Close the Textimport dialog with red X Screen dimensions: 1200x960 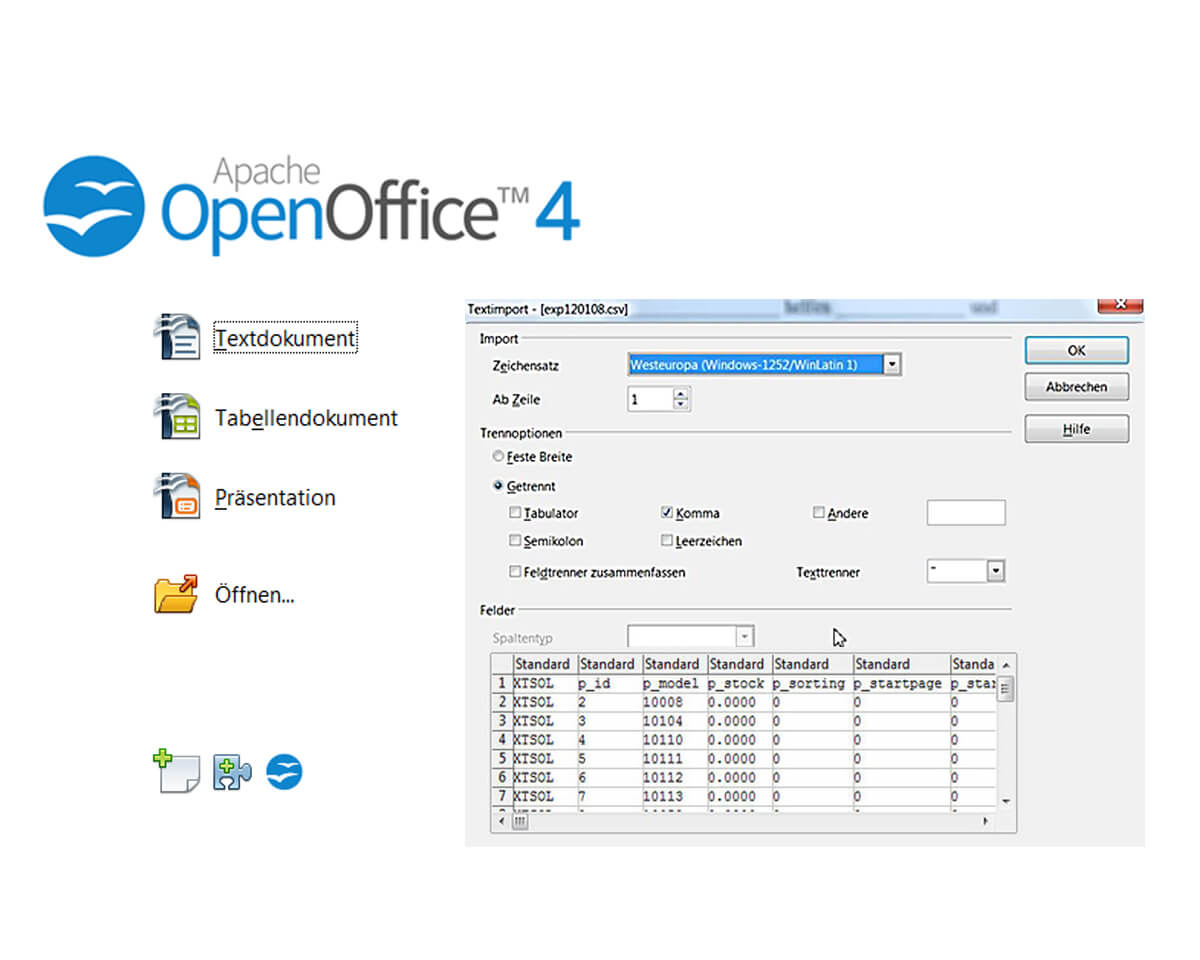point(1121,304)
